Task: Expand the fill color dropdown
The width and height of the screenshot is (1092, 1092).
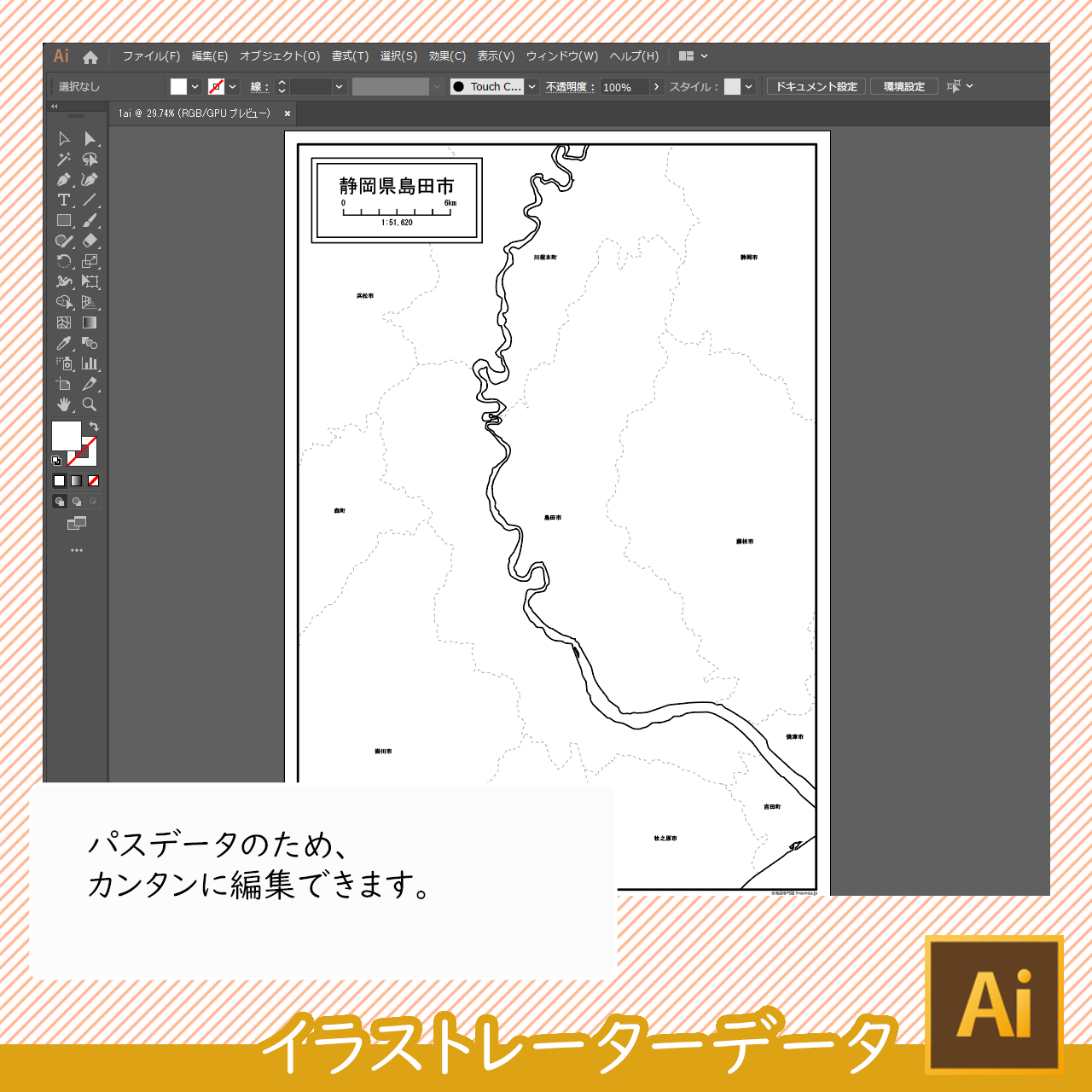Action: (x=195, y=86)
